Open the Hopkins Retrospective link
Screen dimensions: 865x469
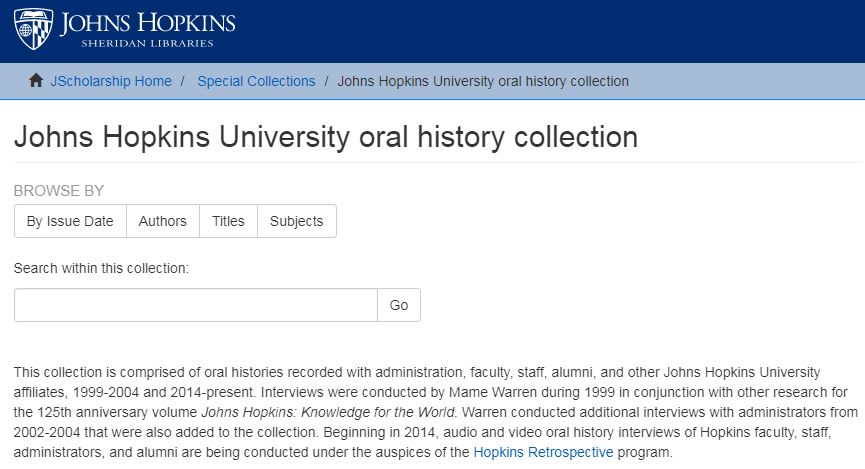point(543,452)
